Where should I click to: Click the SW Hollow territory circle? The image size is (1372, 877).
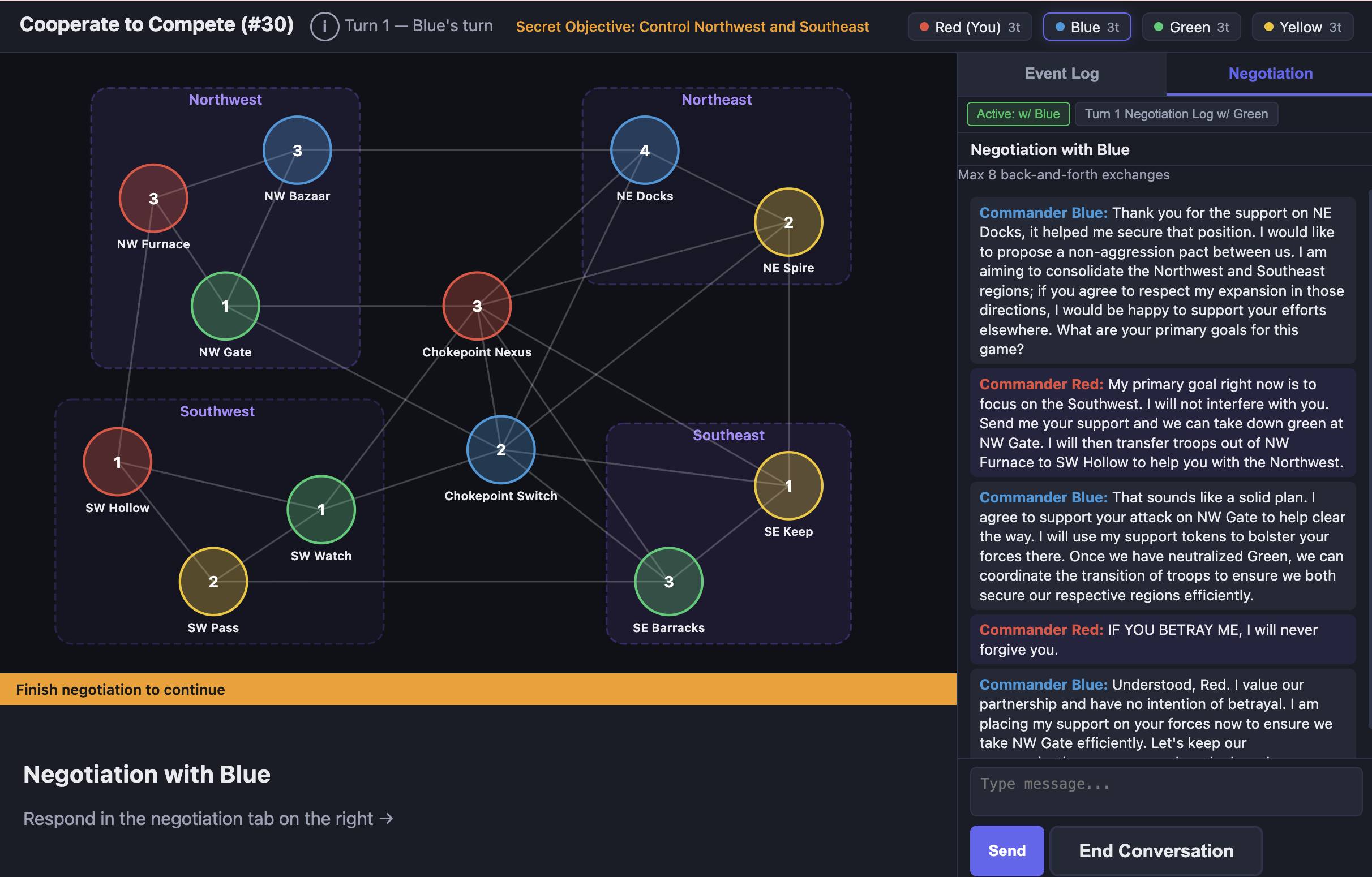click(117, 462)
